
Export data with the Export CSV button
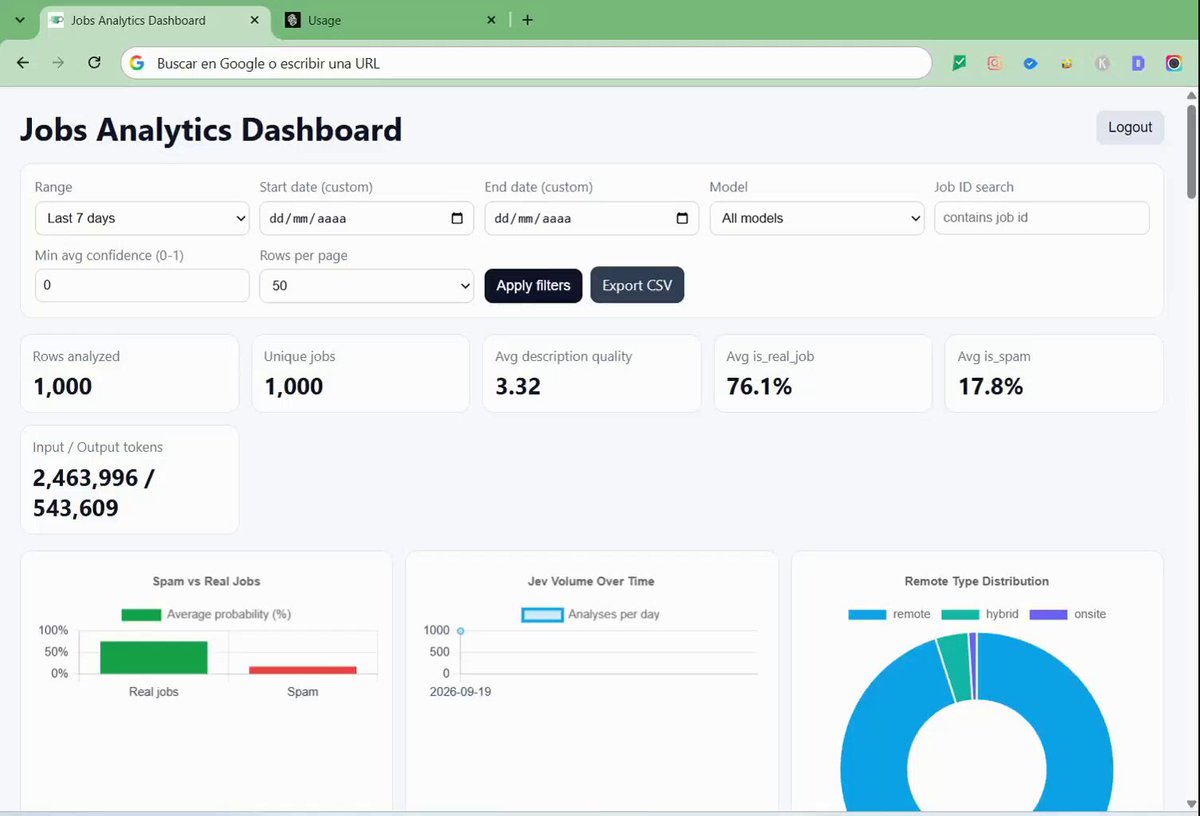tap(637, 285)
